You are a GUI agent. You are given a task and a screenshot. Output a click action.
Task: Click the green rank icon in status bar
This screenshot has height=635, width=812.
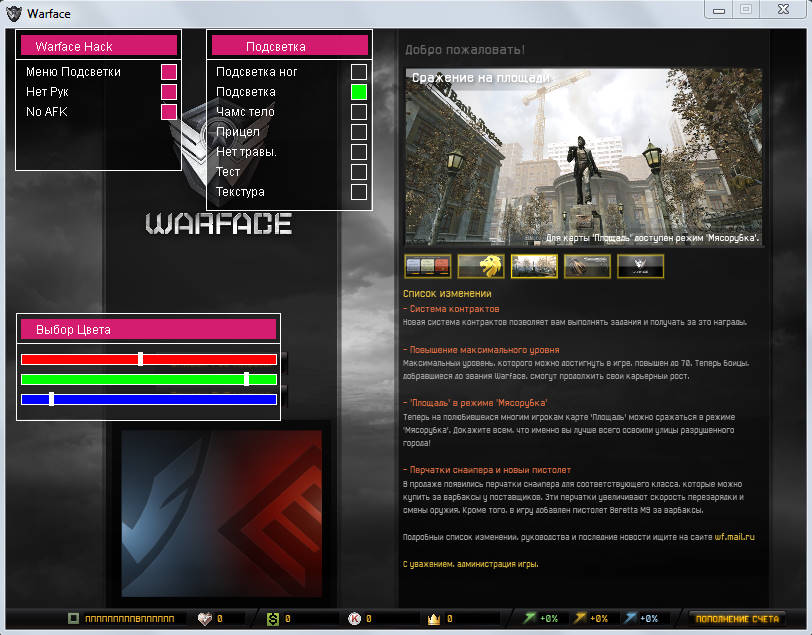click(74, 618)
